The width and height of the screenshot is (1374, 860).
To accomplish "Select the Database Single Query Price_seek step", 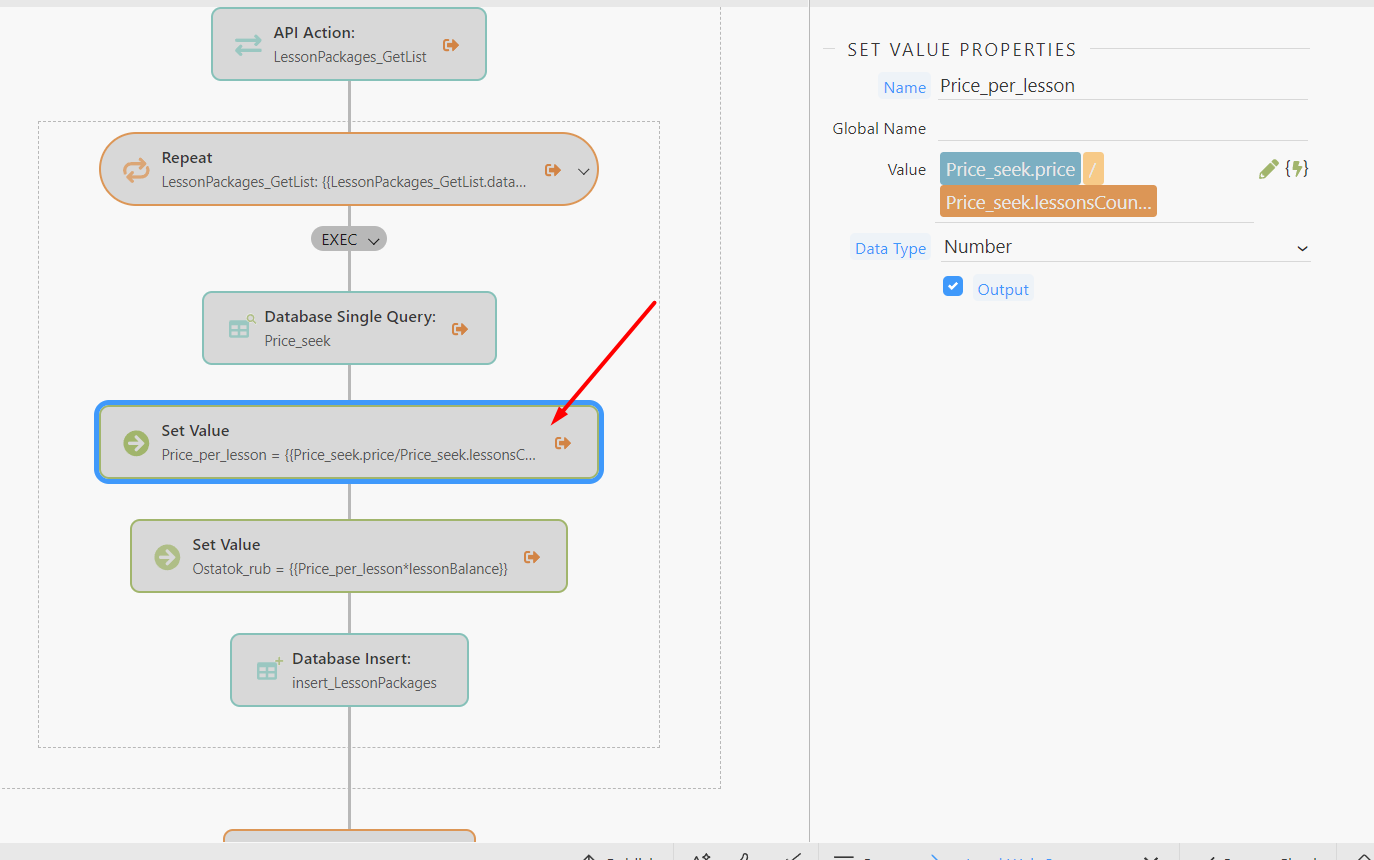I will point(349,328).
